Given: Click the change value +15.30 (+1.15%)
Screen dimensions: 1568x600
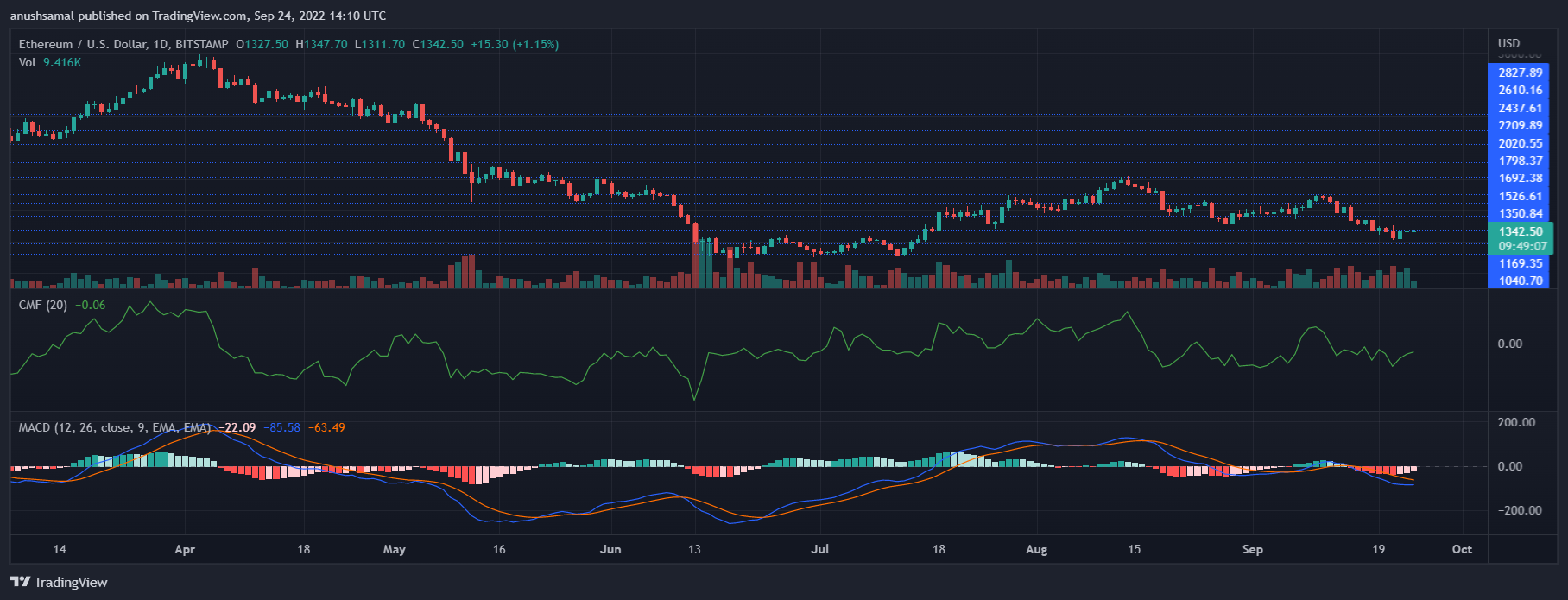Looking at the screenshot, I should point(515,44).
